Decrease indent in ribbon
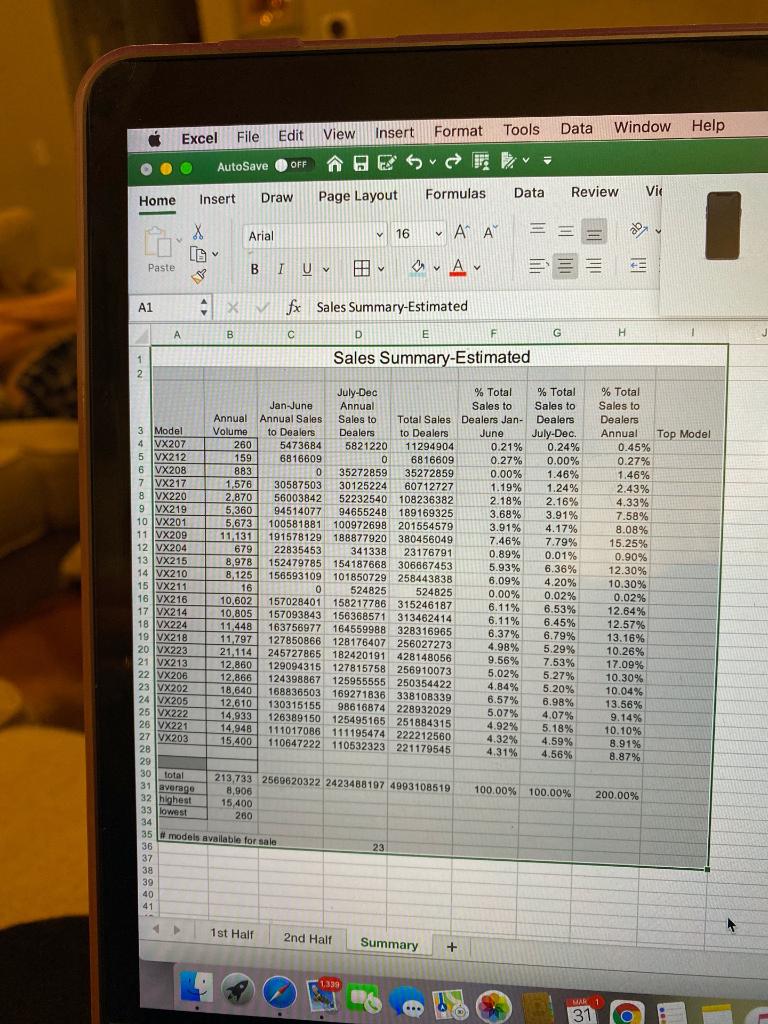 tap(638, 265)
